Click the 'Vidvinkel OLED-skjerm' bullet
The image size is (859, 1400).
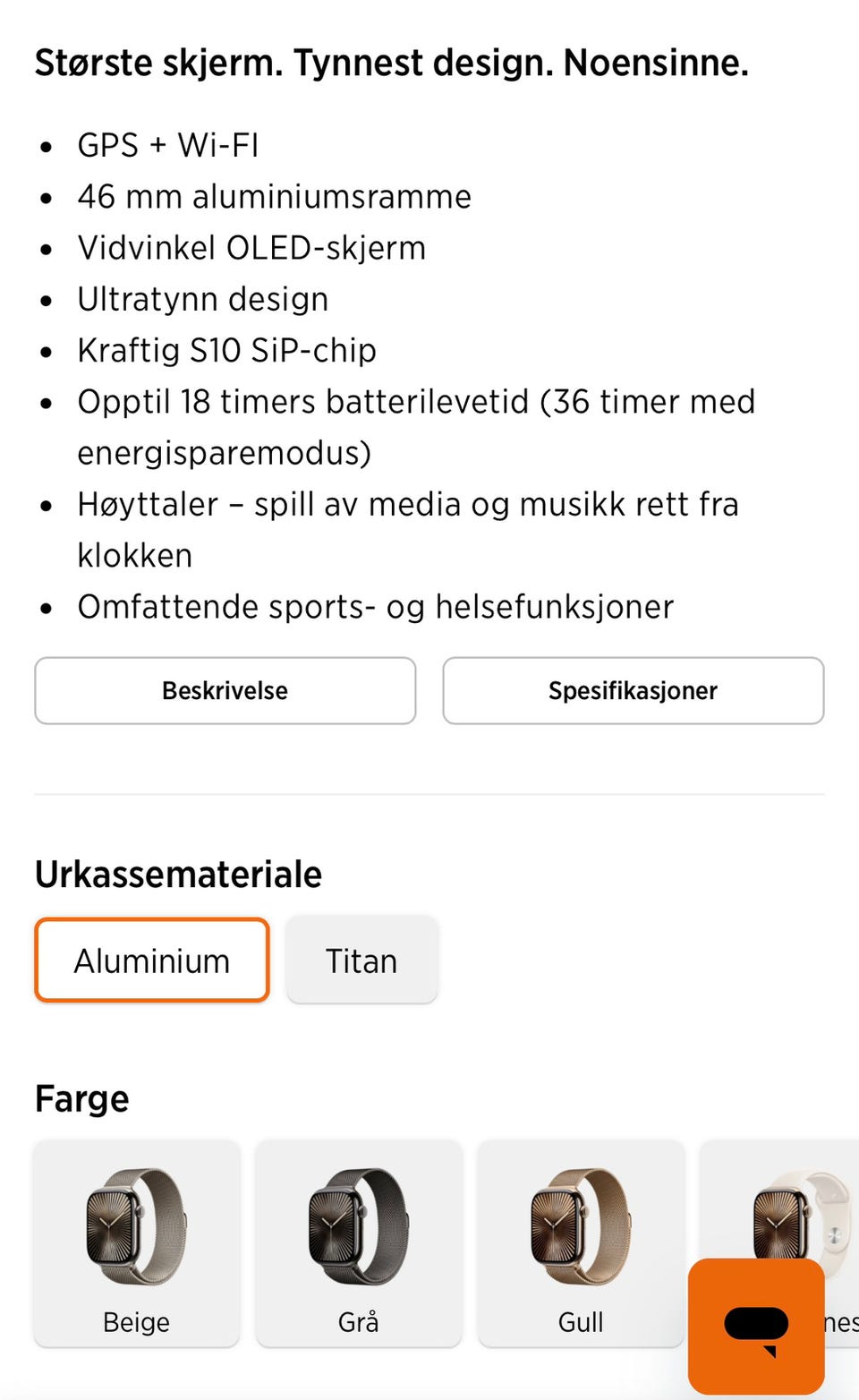251,248
